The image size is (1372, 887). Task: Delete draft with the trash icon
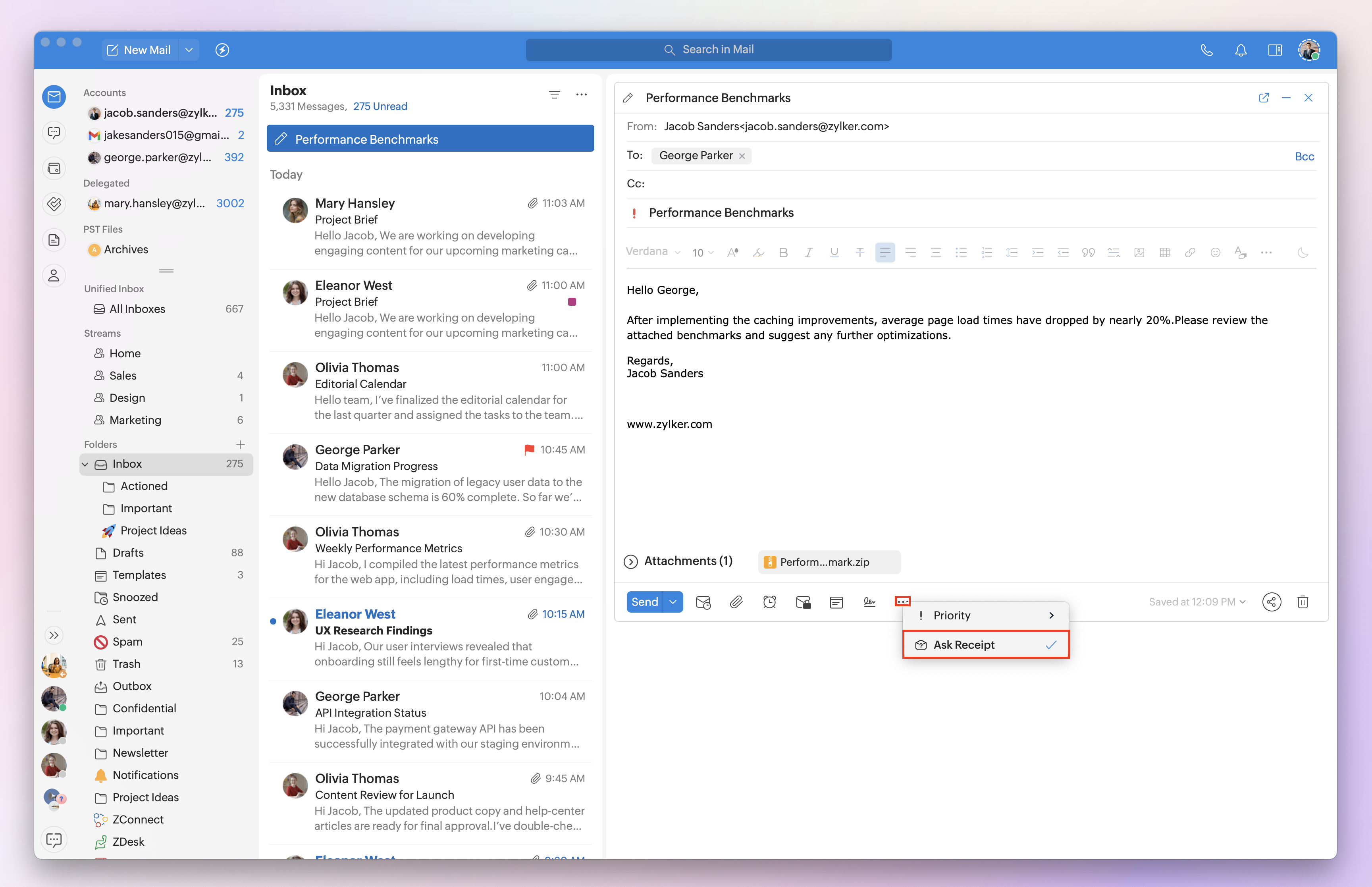click(x=1303, y=602)
